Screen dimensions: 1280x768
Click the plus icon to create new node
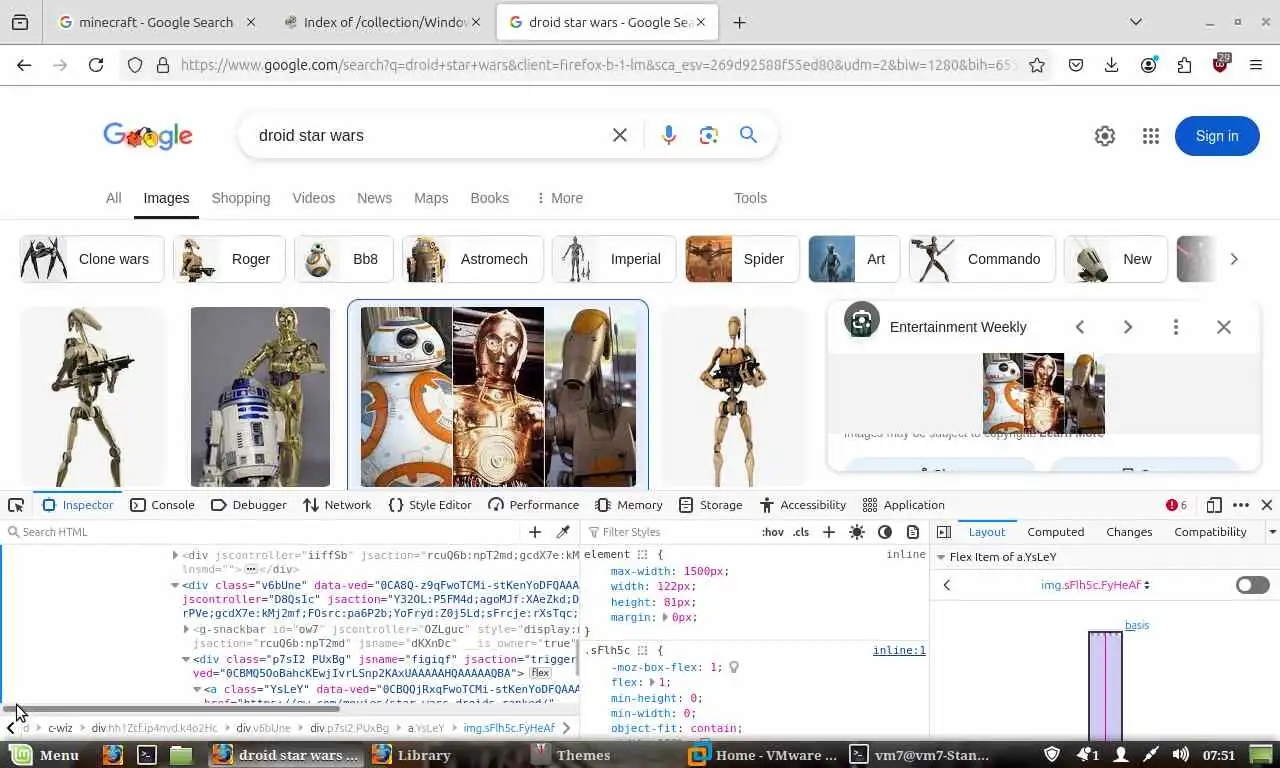click(x=535, y=532)
